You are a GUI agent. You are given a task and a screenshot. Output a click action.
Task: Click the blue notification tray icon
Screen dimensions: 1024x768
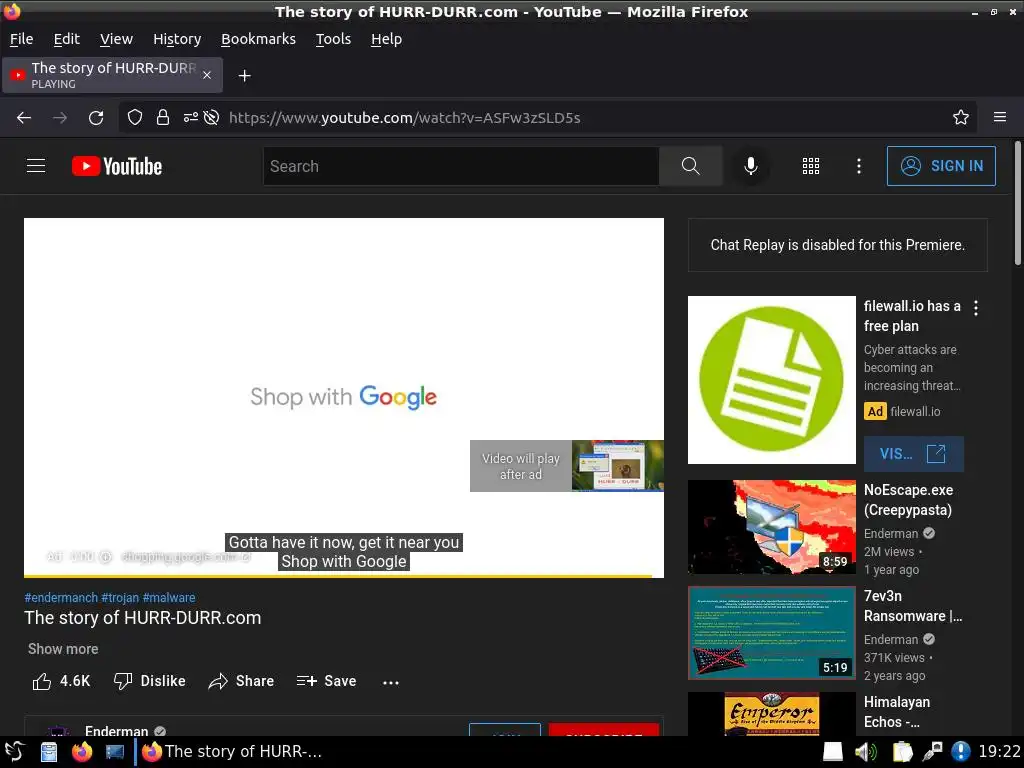click(x=961, y=752)
